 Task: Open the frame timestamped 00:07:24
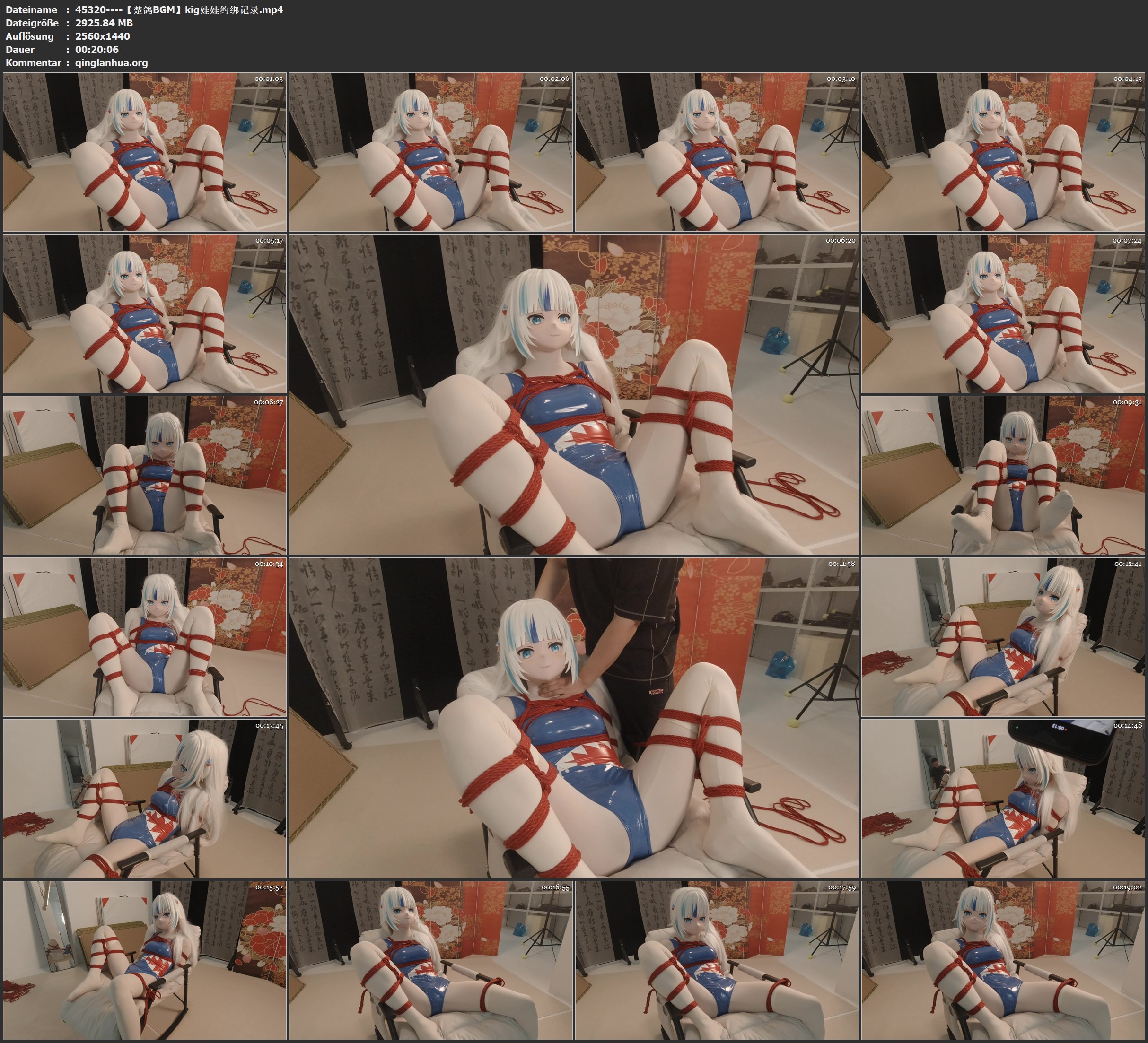pos(1003,313)
